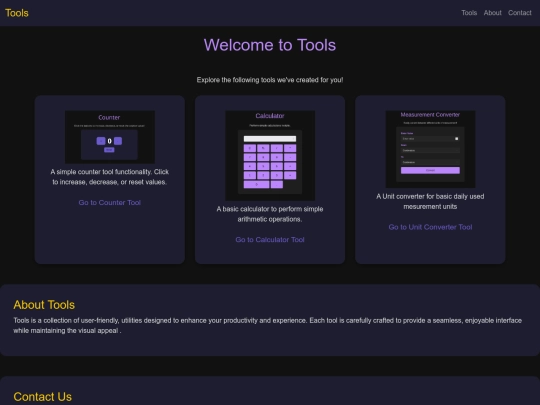Open the Contact navigation link

coord(520,13)
